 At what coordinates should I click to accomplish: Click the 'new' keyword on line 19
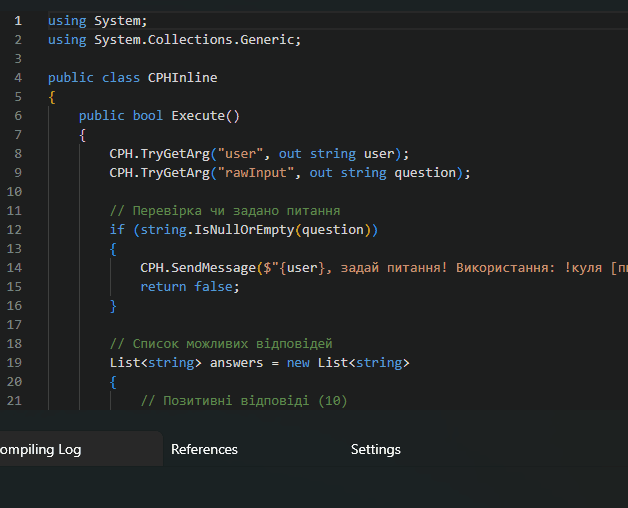(x=298, y=362)
